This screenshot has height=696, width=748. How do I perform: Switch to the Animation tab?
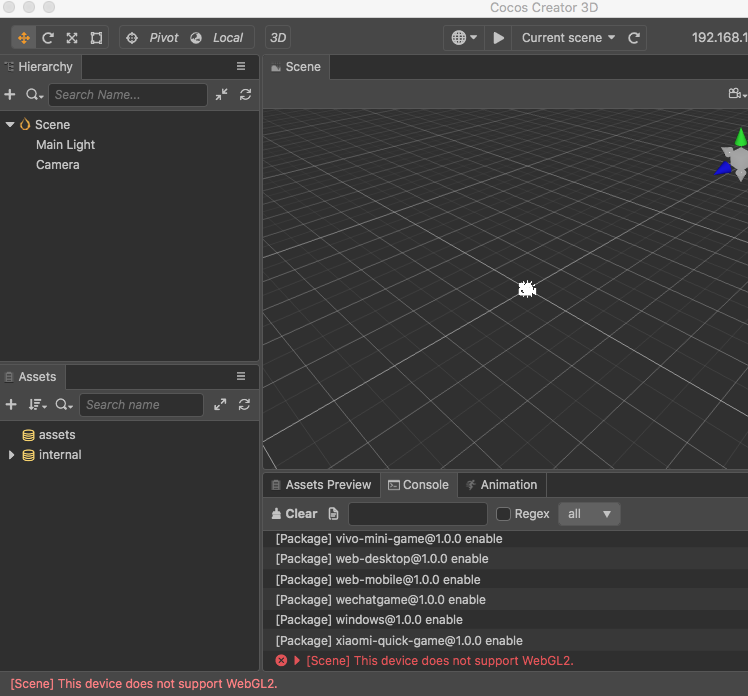pos(502,485)
